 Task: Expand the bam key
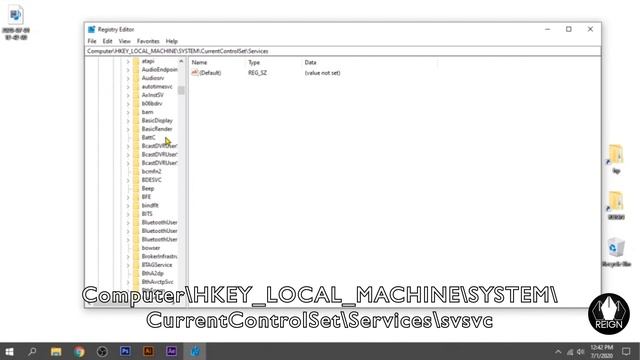point(128,112)
